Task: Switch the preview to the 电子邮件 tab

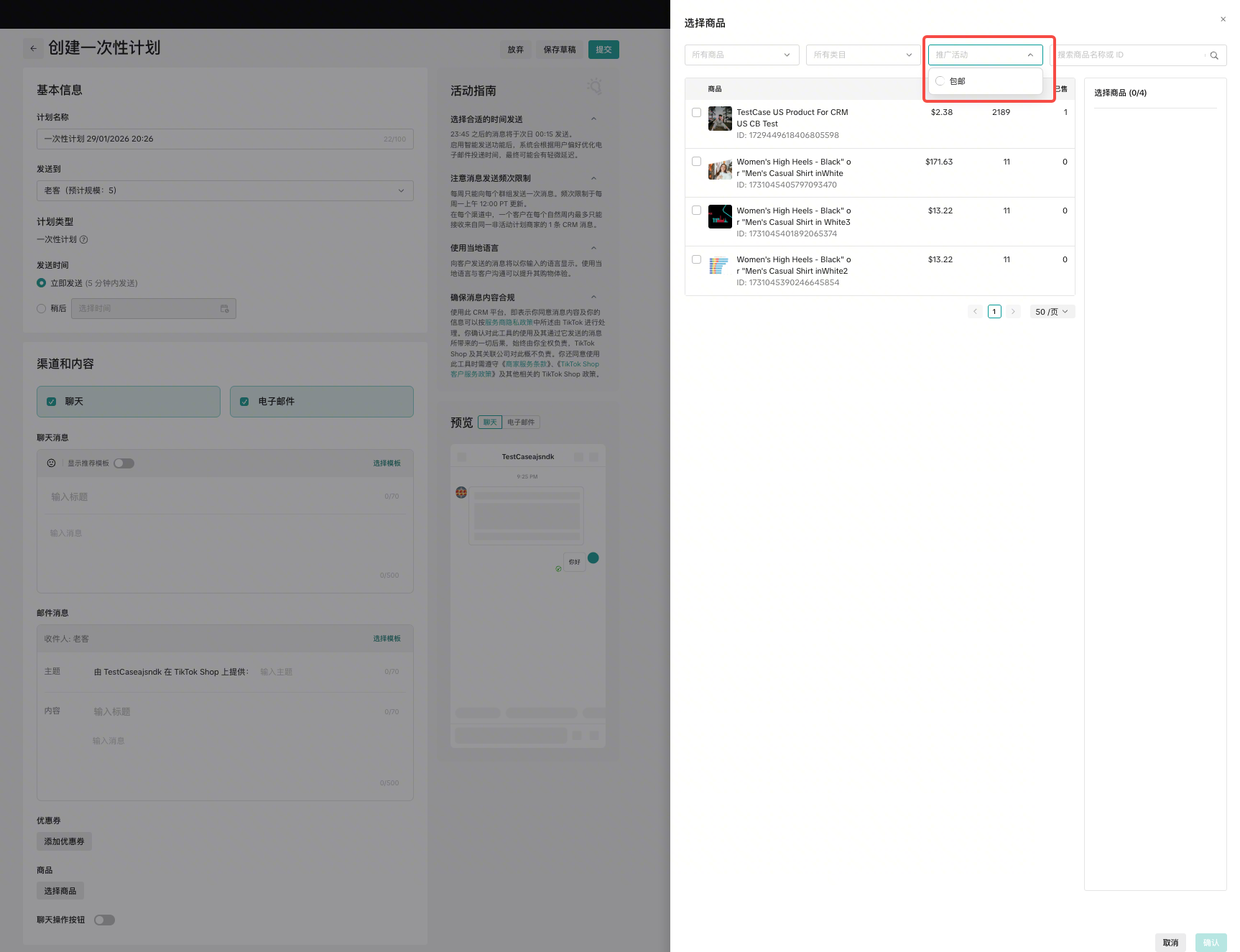Action: click(521, 422)
